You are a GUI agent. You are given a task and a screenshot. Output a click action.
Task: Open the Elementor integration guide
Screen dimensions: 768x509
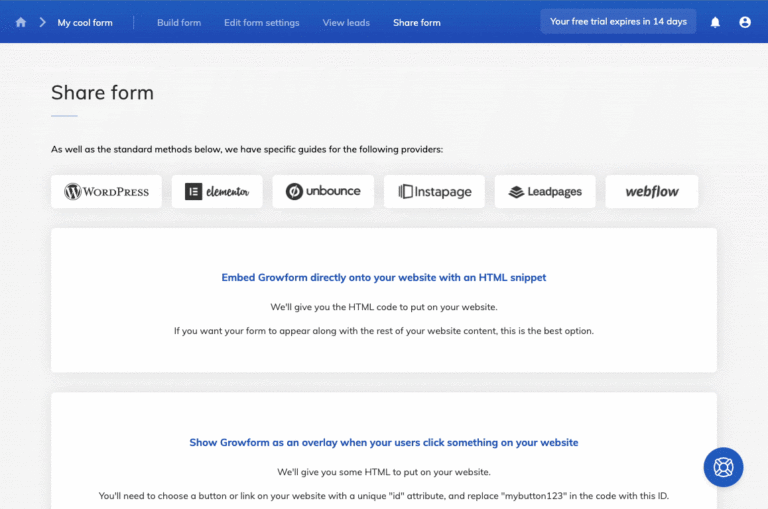tap(217, 192)
